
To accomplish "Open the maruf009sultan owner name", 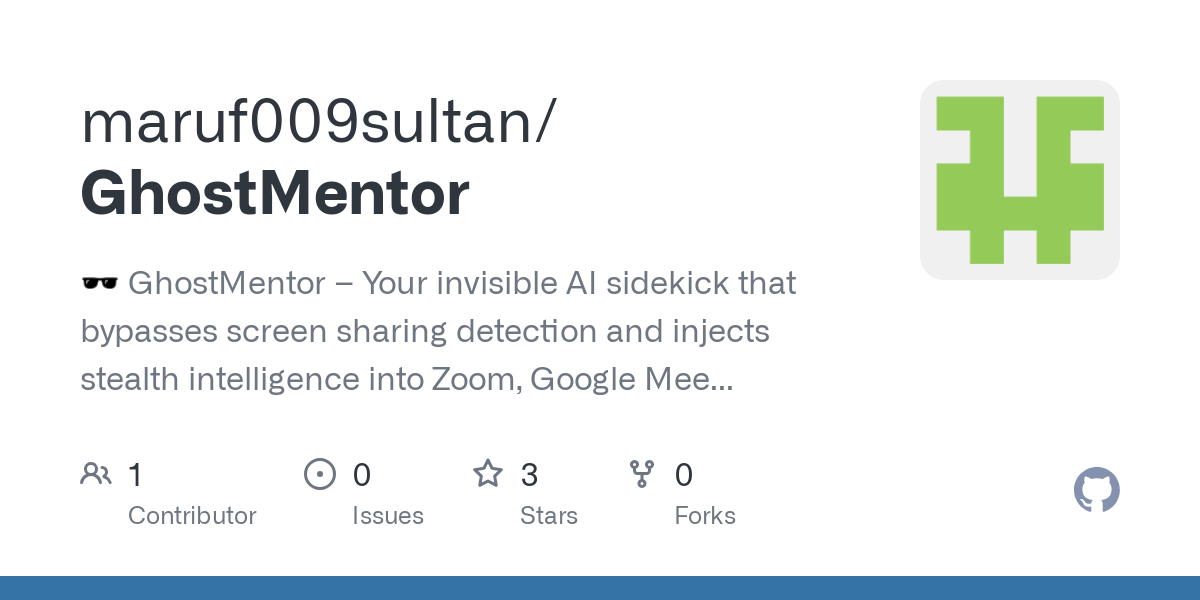I will [318, 122].
